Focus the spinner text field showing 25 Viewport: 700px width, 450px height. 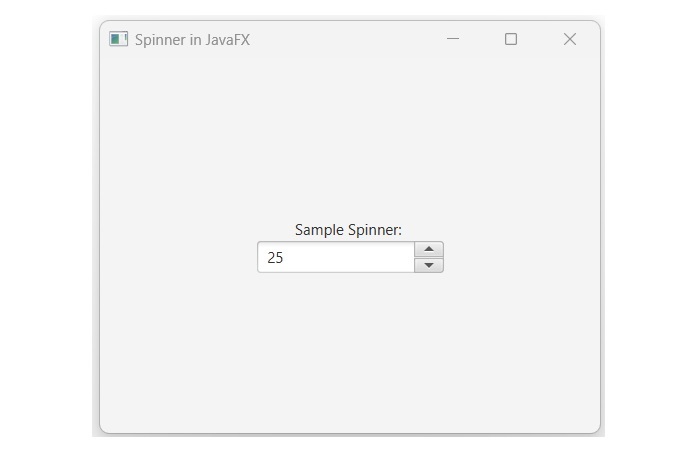coord(335,258)
